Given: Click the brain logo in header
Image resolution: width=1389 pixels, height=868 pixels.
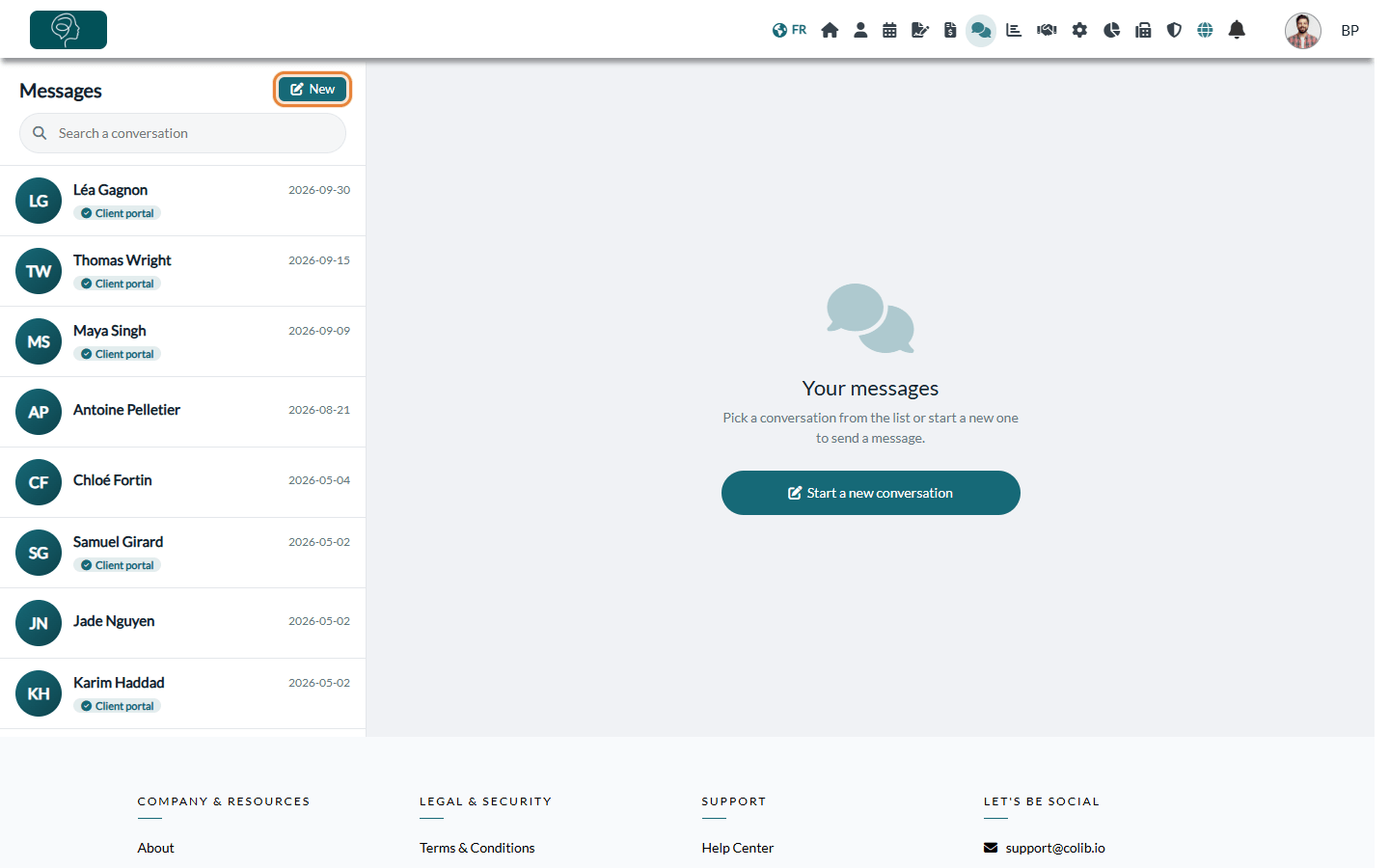Looking at the screenshot, I should (68, 30).
